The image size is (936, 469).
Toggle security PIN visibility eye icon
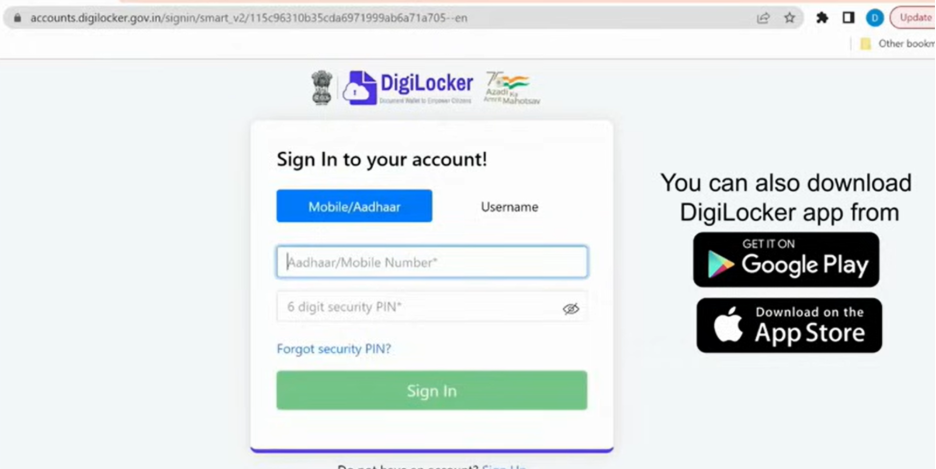coord(571,308)
